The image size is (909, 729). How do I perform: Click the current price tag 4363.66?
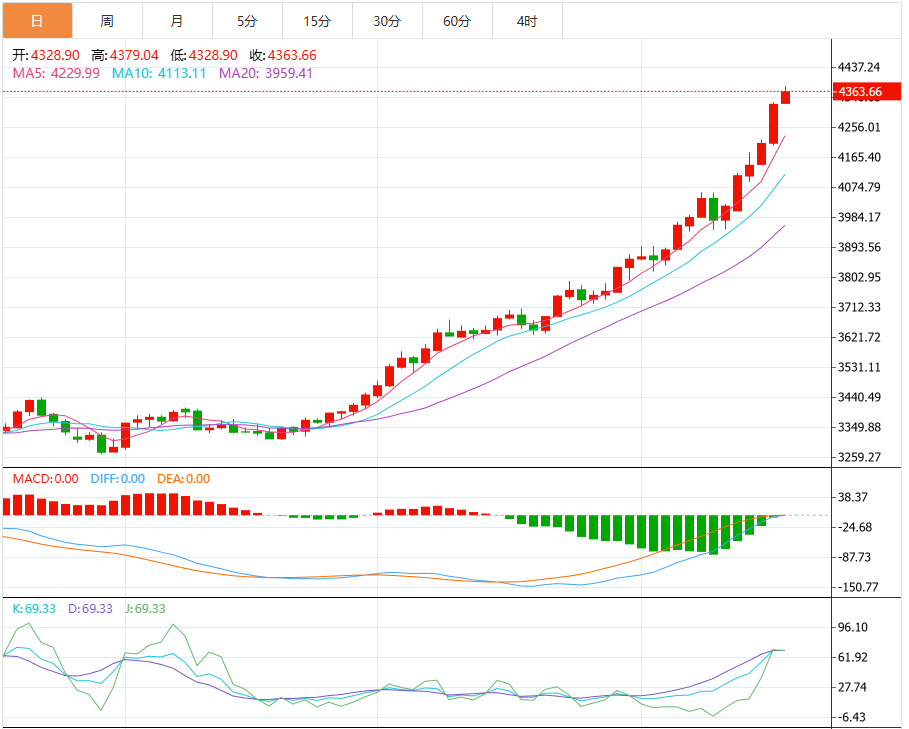[860, 92]
